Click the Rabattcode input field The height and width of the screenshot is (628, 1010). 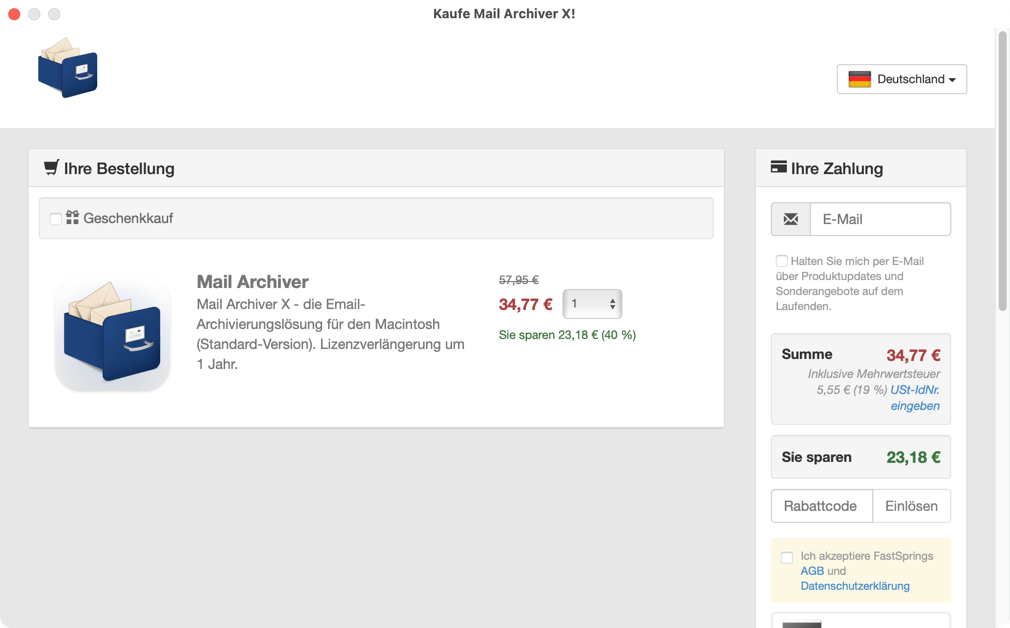click(x=821, y=506)
